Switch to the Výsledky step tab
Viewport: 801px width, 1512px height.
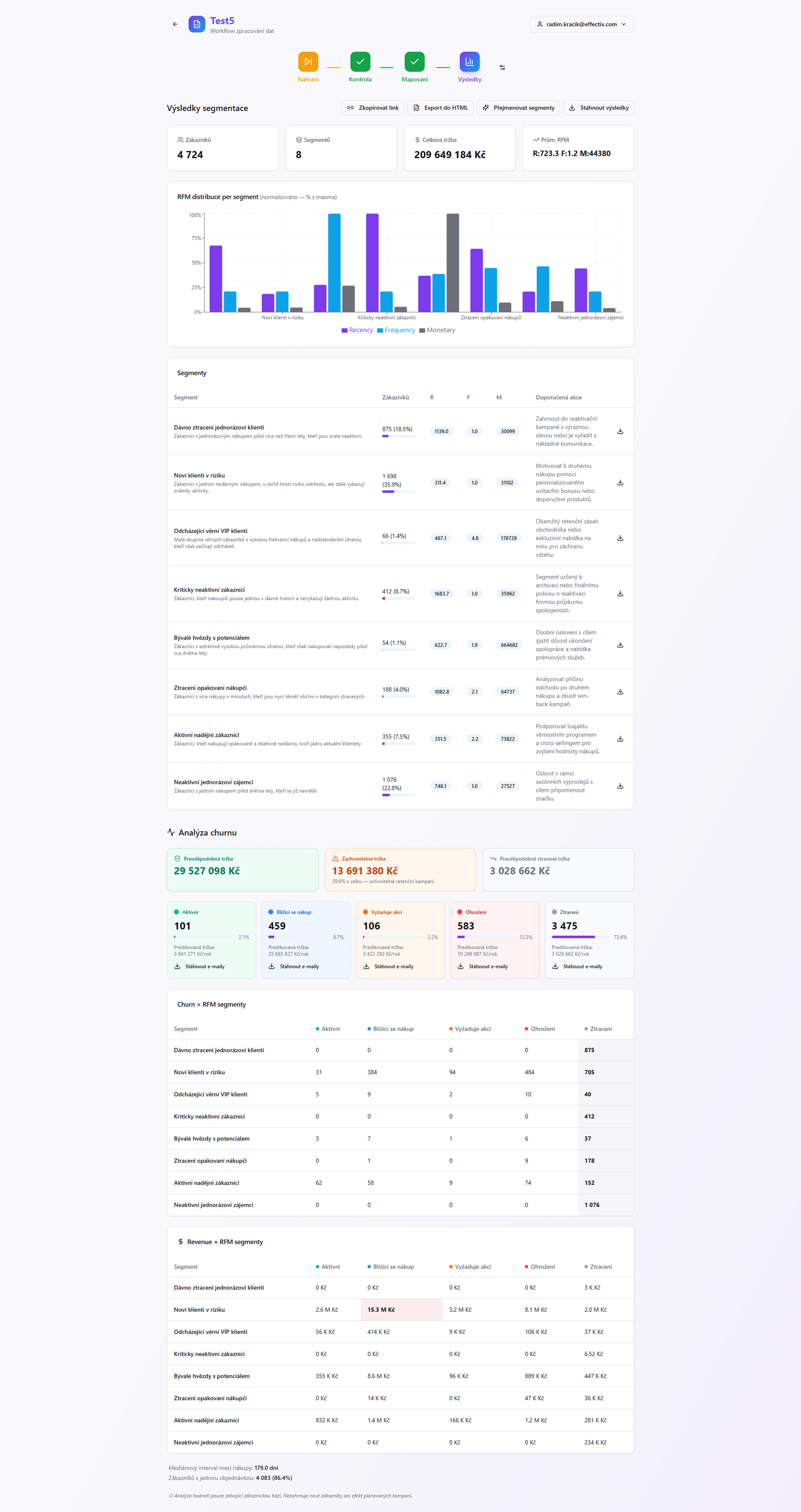coord(470,62)
